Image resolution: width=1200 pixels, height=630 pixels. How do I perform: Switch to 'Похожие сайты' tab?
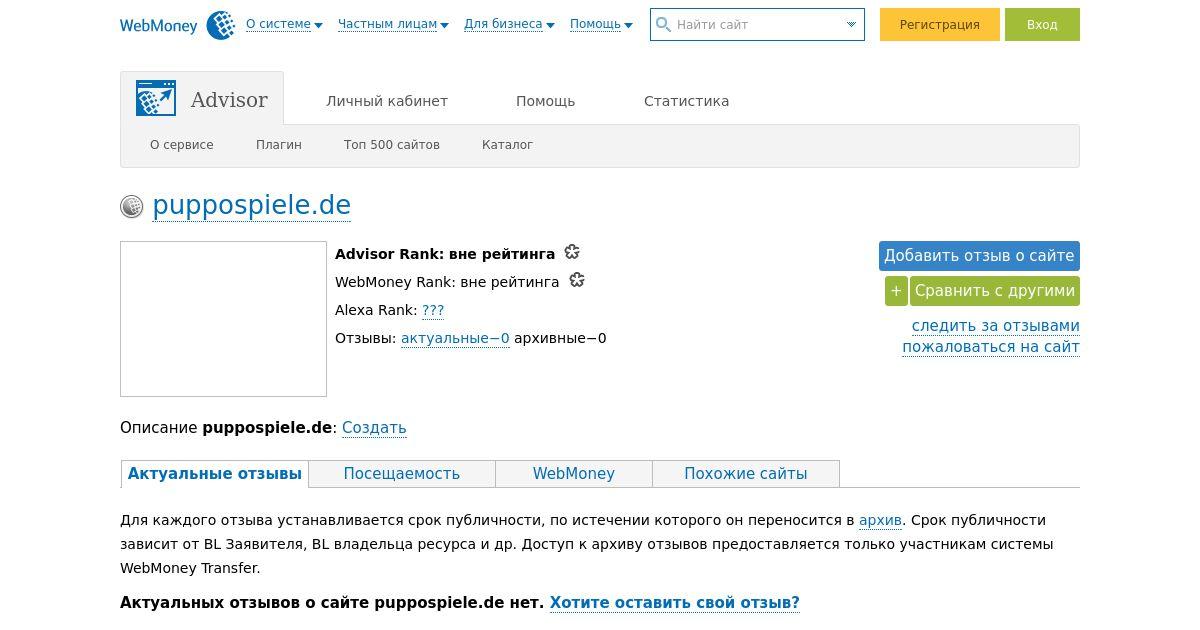746,474
